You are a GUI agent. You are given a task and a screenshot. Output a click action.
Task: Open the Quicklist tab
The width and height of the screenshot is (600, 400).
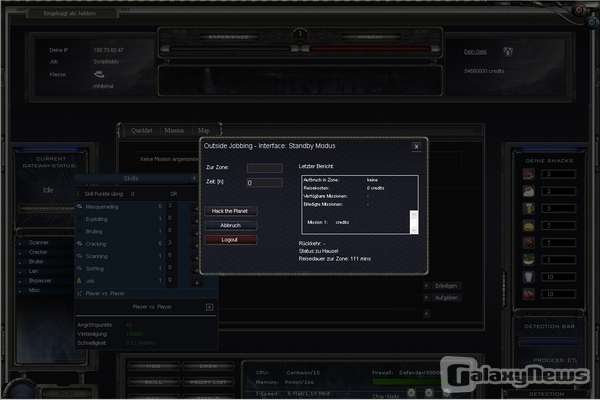point(142,131)
